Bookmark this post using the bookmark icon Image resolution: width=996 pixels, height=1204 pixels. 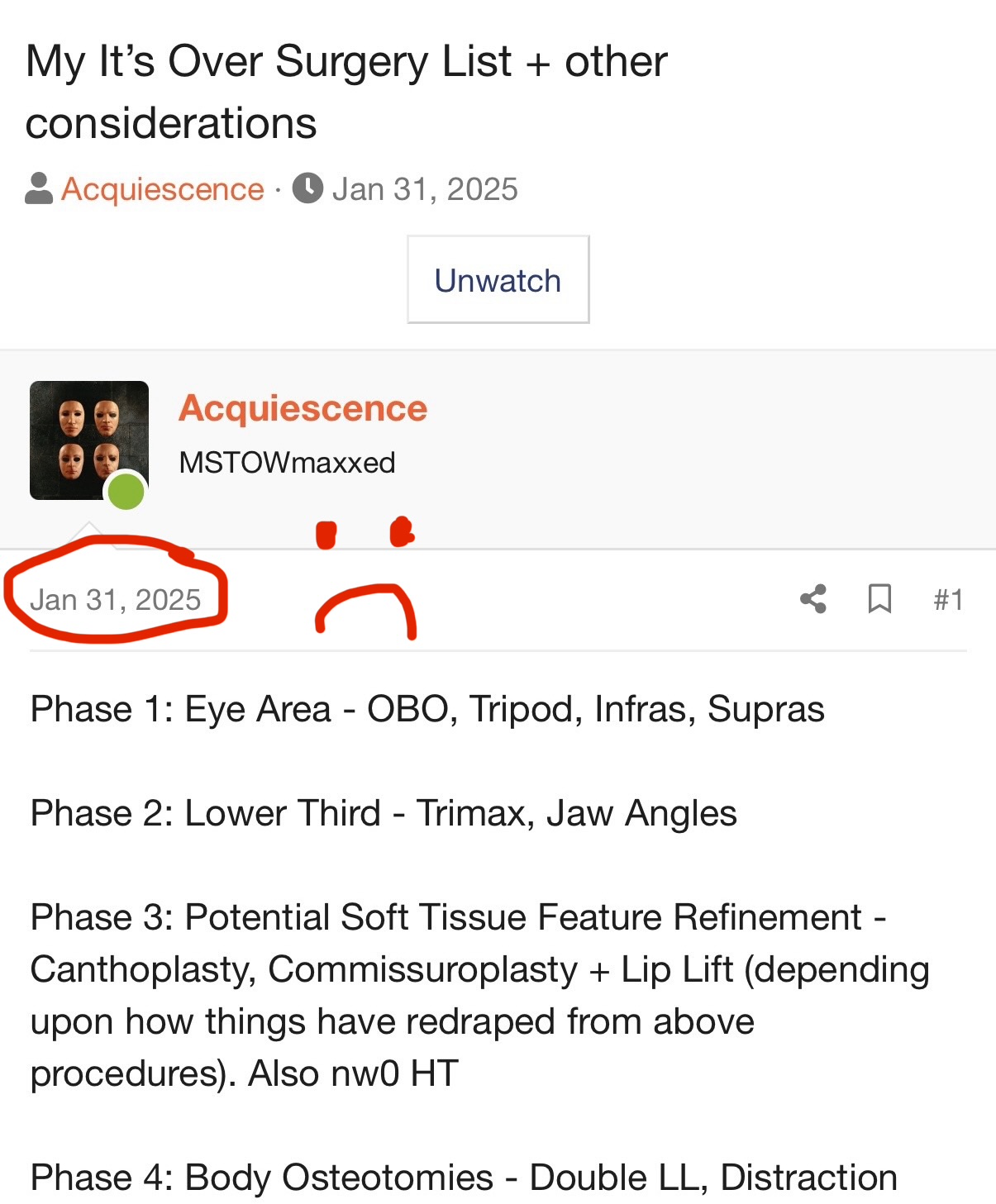[879, 599]
